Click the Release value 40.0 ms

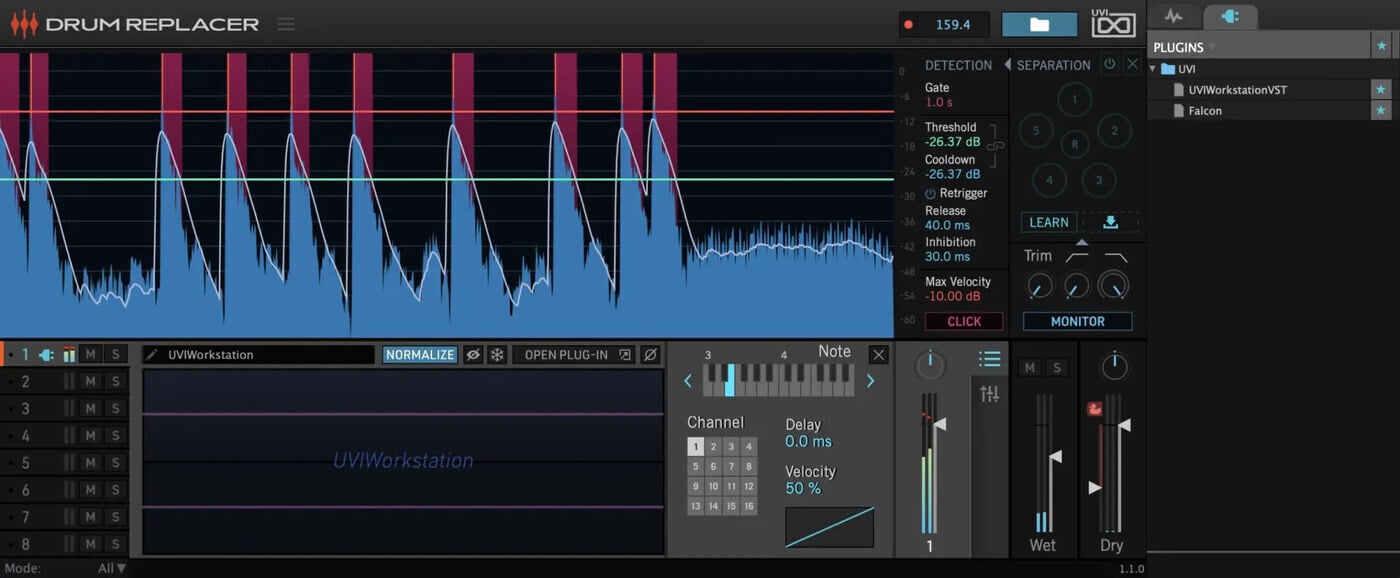coord(947,225)
